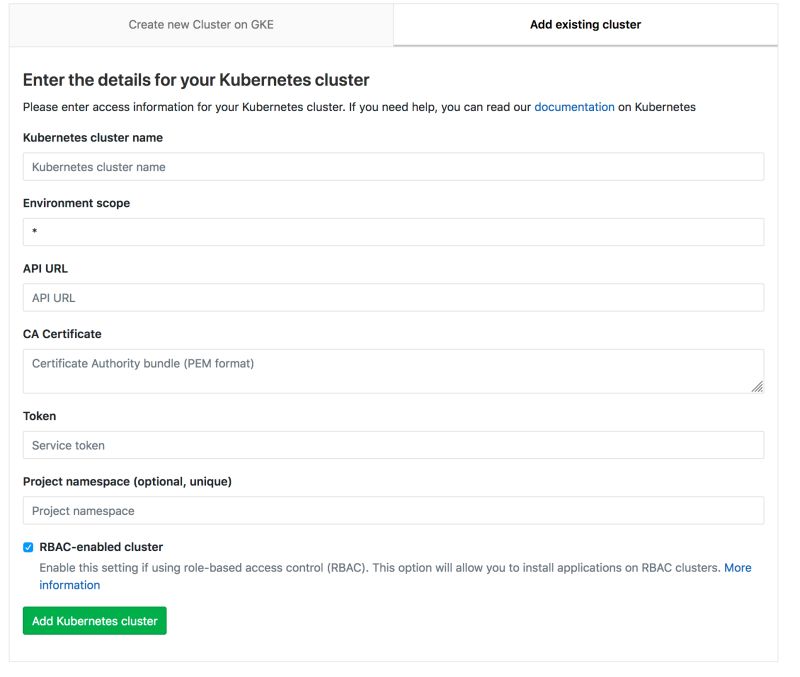Open the Kubernetes documentation link
This screenshot has width=800, height=677.
pos(575,106)
